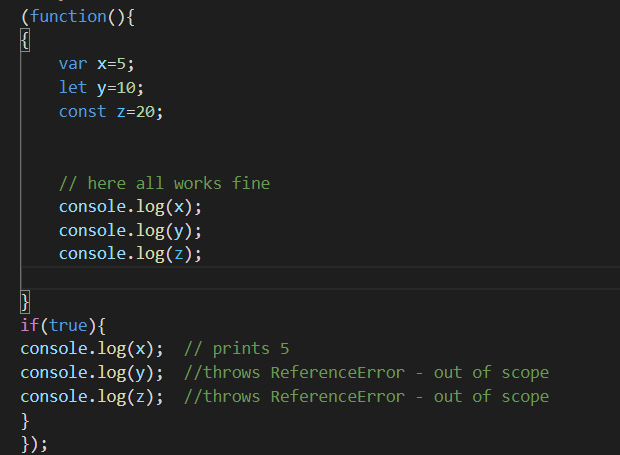Click the highlighted closing brace above if
This screenshot has width=620, height=455.
[x=25, y=302]
